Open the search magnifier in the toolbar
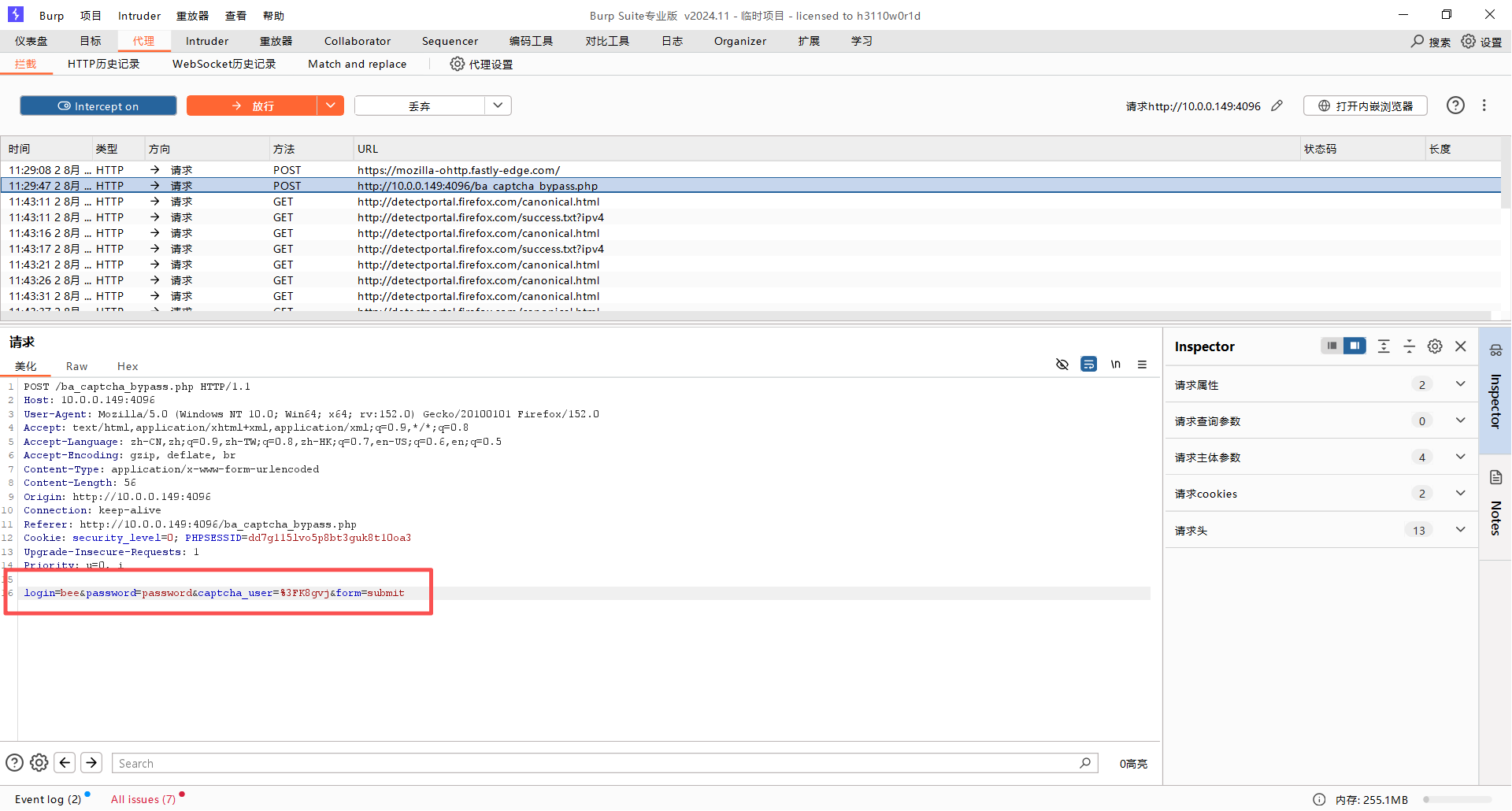The height and width of the screenshot is (811, 1512). pyautogui.click(x=1417, y=41)
